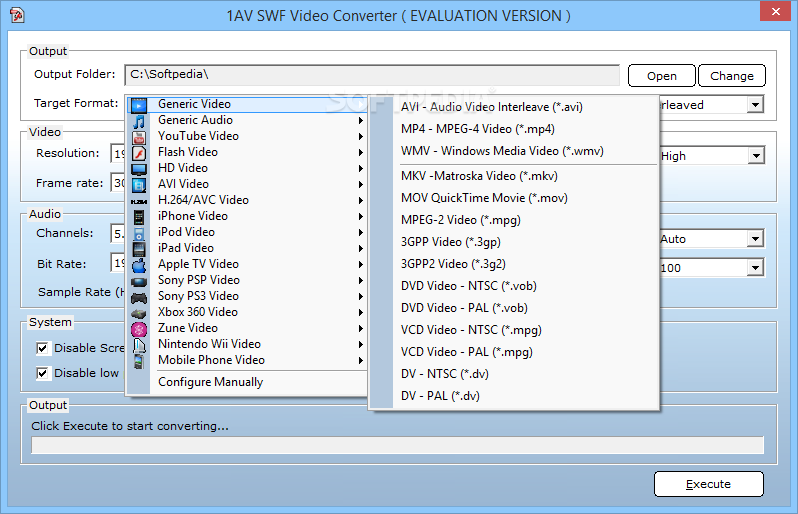Choose VCD Video - NTSC format
The height and width of the screenshot is (514, 798).
514,330
